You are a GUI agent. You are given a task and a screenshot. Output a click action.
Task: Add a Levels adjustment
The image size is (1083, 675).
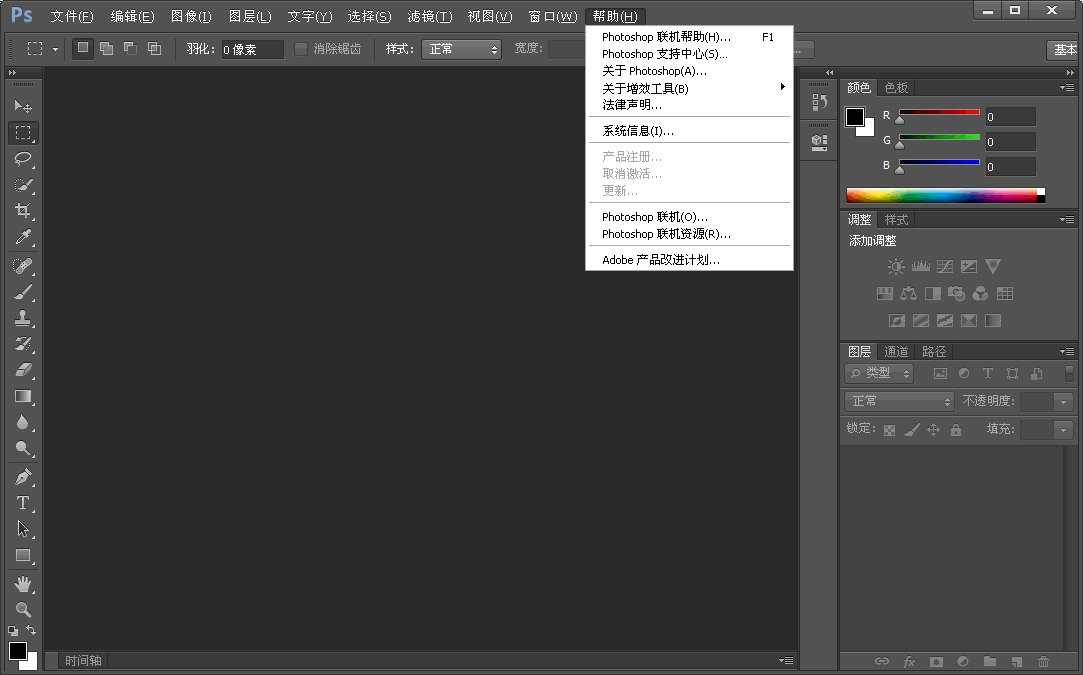click(x=921, y=267)
